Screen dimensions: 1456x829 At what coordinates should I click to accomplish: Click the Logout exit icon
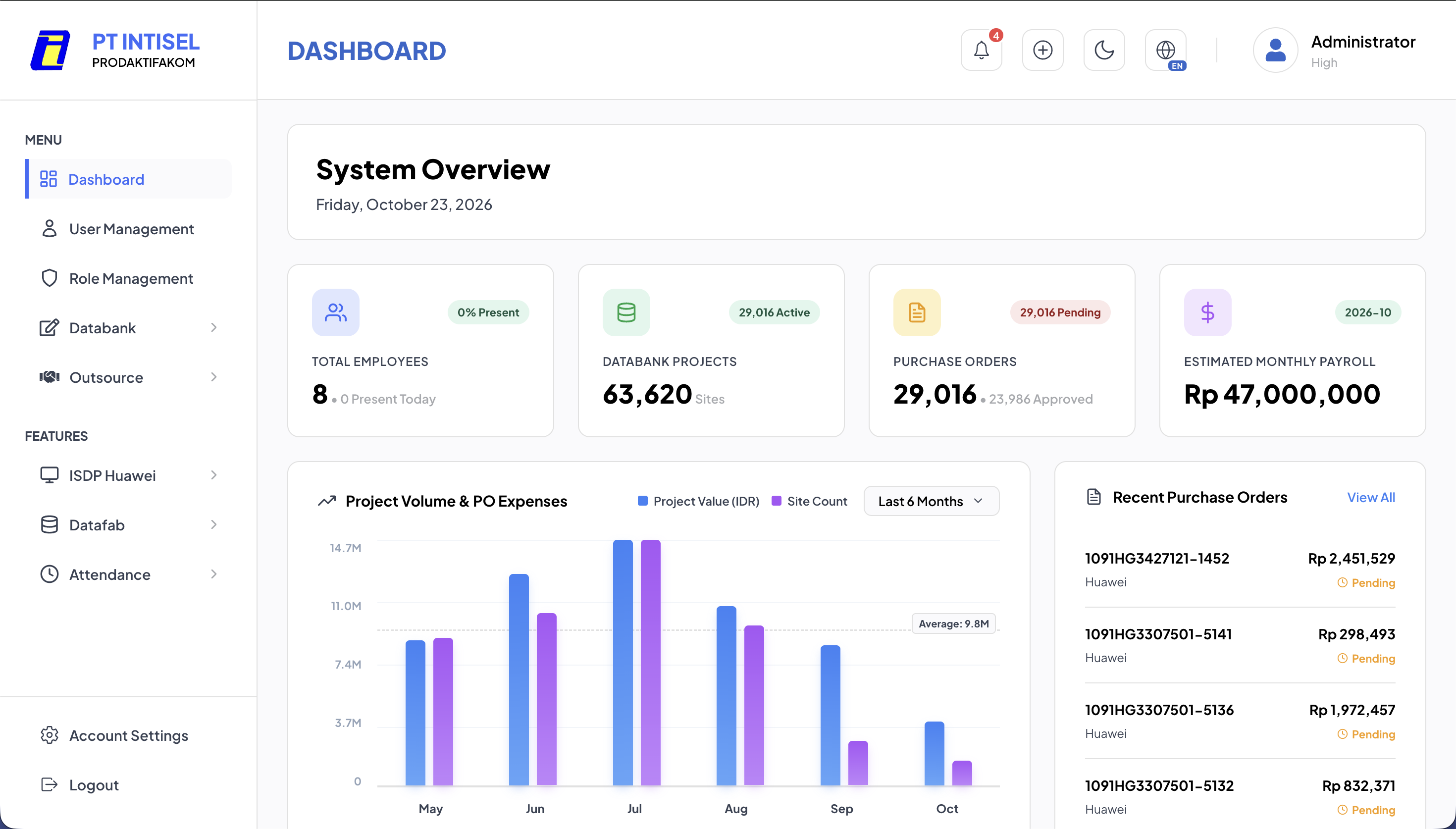pos(50,784)
